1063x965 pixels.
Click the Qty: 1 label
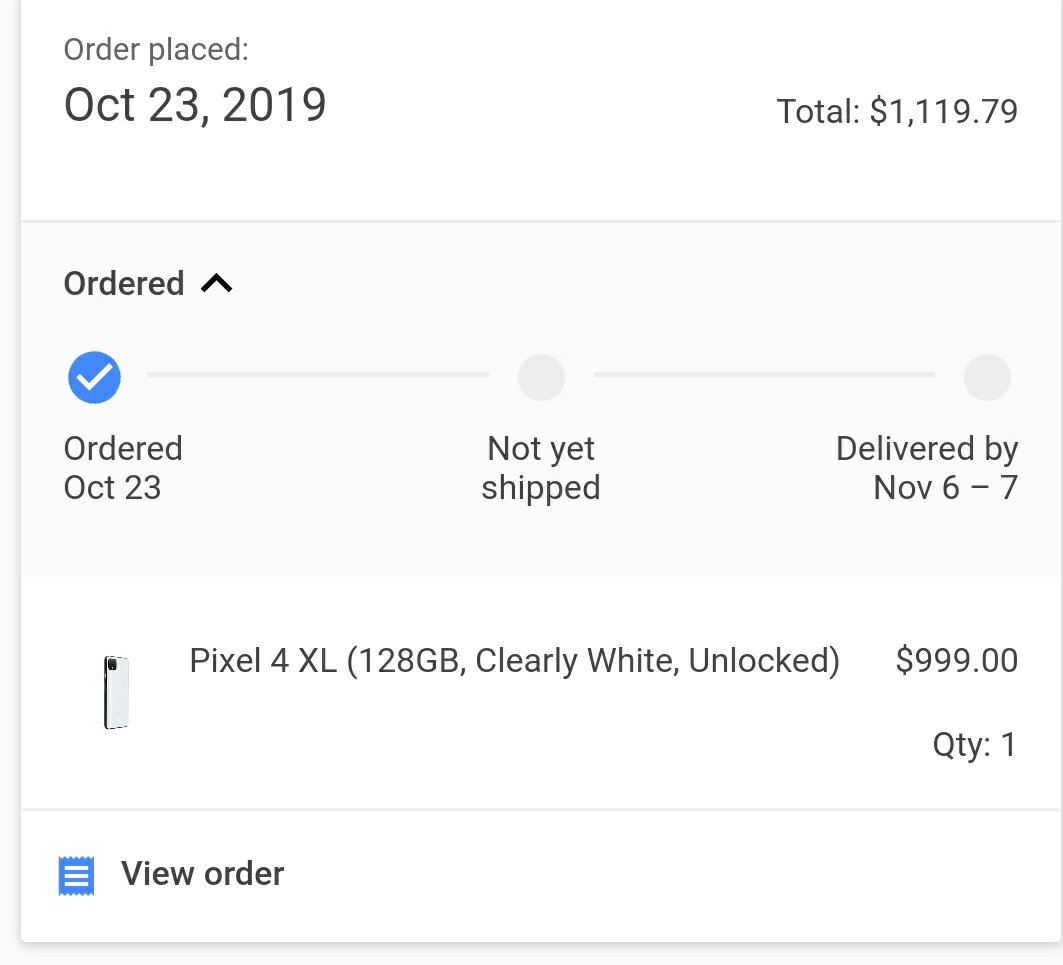pyautogui.click(x=975, y=745)
